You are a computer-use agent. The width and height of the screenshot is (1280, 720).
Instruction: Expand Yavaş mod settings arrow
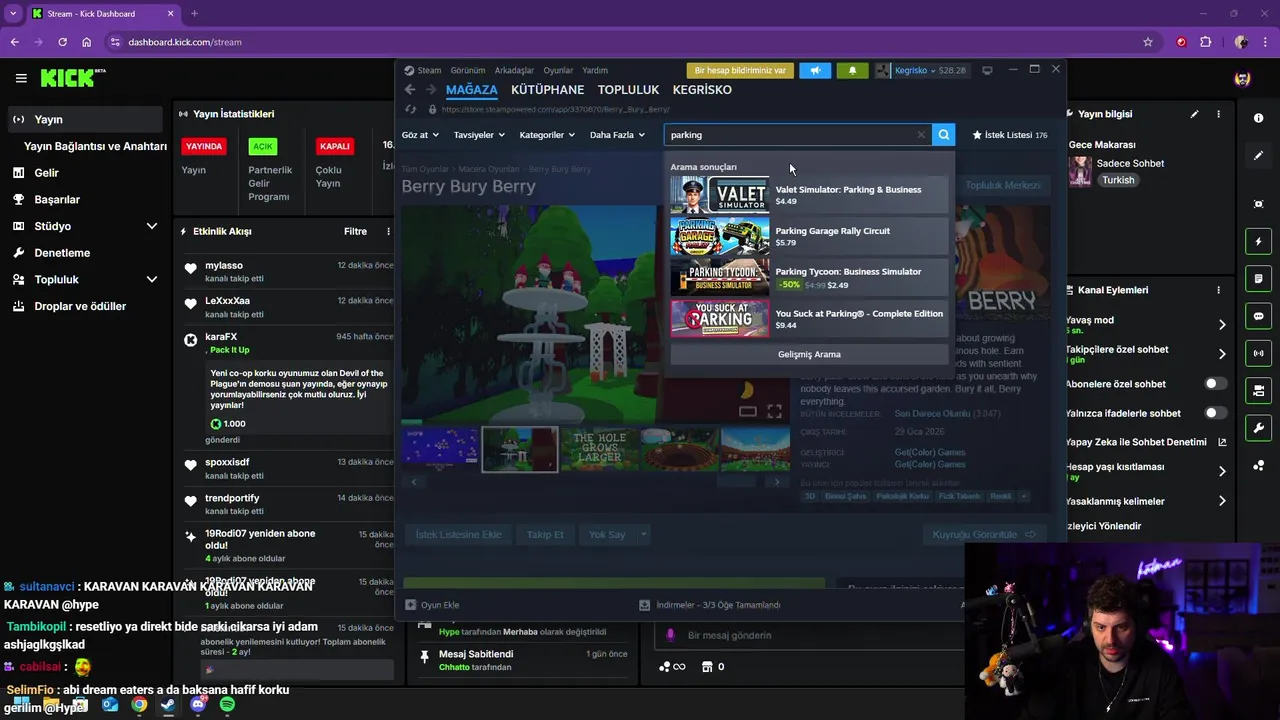click(x=1222, y=325)
